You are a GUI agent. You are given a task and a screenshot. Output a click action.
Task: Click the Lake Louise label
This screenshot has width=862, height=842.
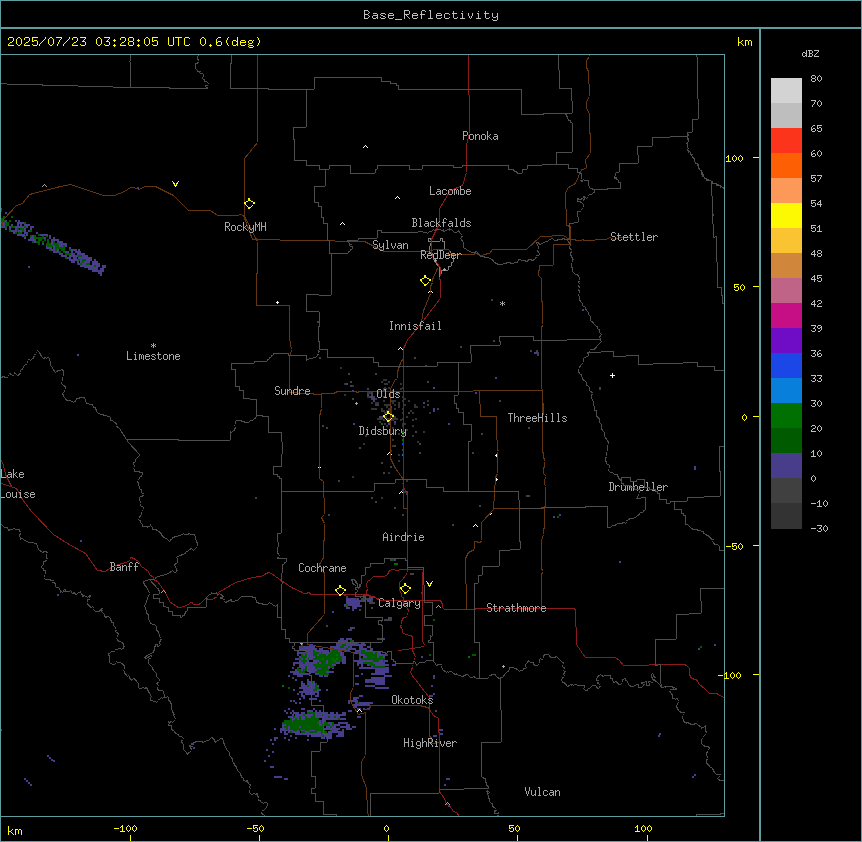pos(18,484)
